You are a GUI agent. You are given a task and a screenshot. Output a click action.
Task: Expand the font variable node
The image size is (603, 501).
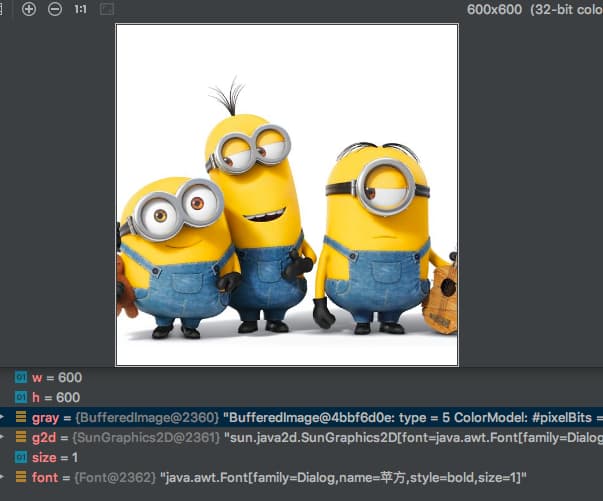click(x=3, y=476)
